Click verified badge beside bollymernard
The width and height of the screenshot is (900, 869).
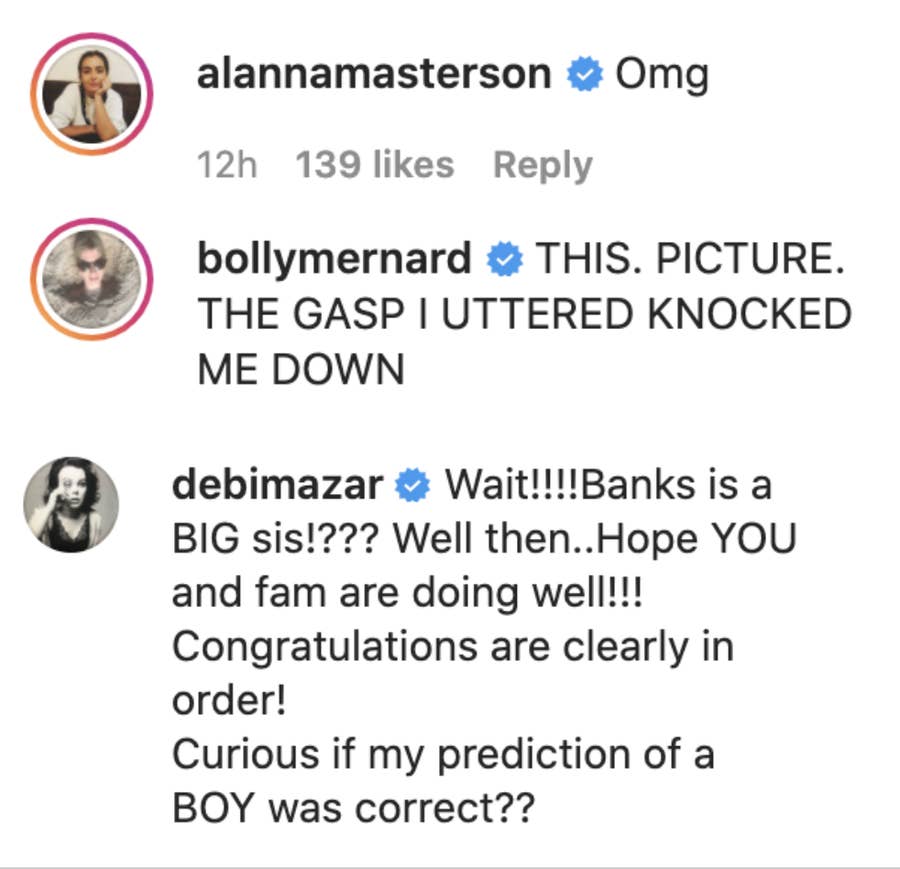click(504, 261)
